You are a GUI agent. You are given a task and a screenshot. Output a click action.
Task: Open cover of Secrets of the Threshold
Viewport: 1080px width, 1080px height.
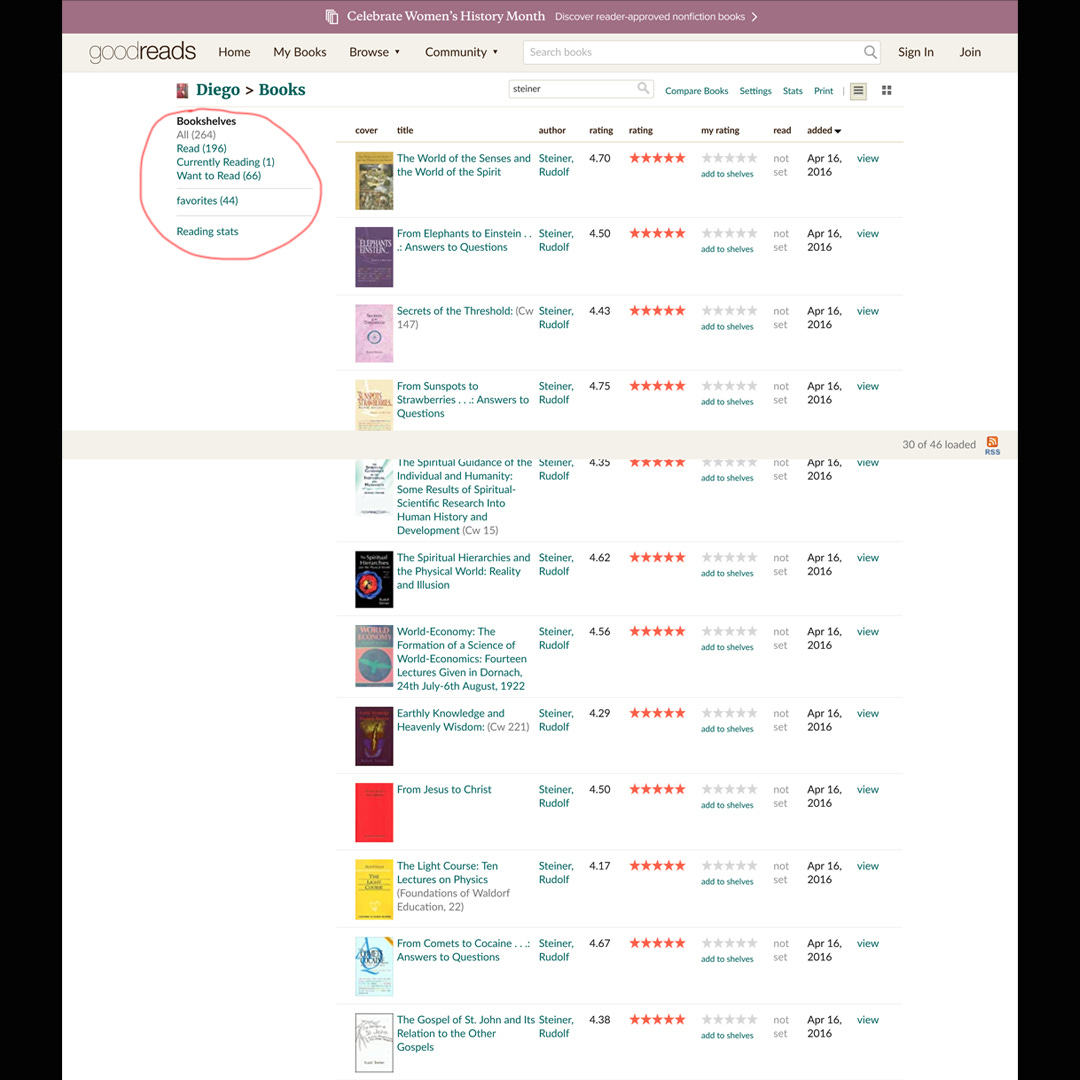click(x=374, y=333)
